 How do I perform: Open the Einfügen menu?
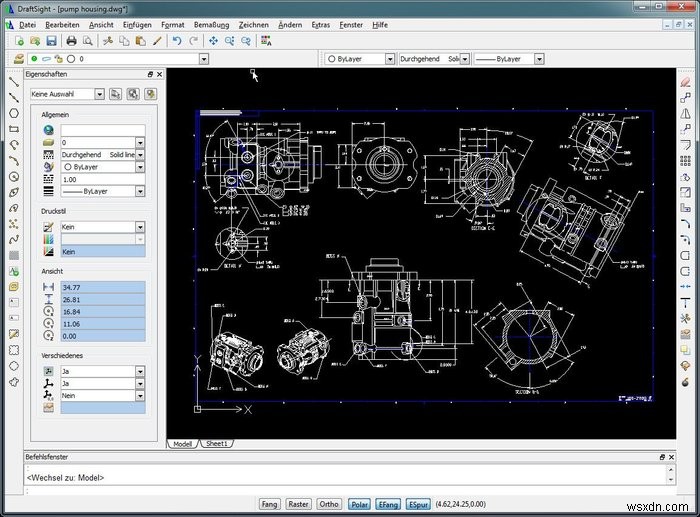click(137, 25)
